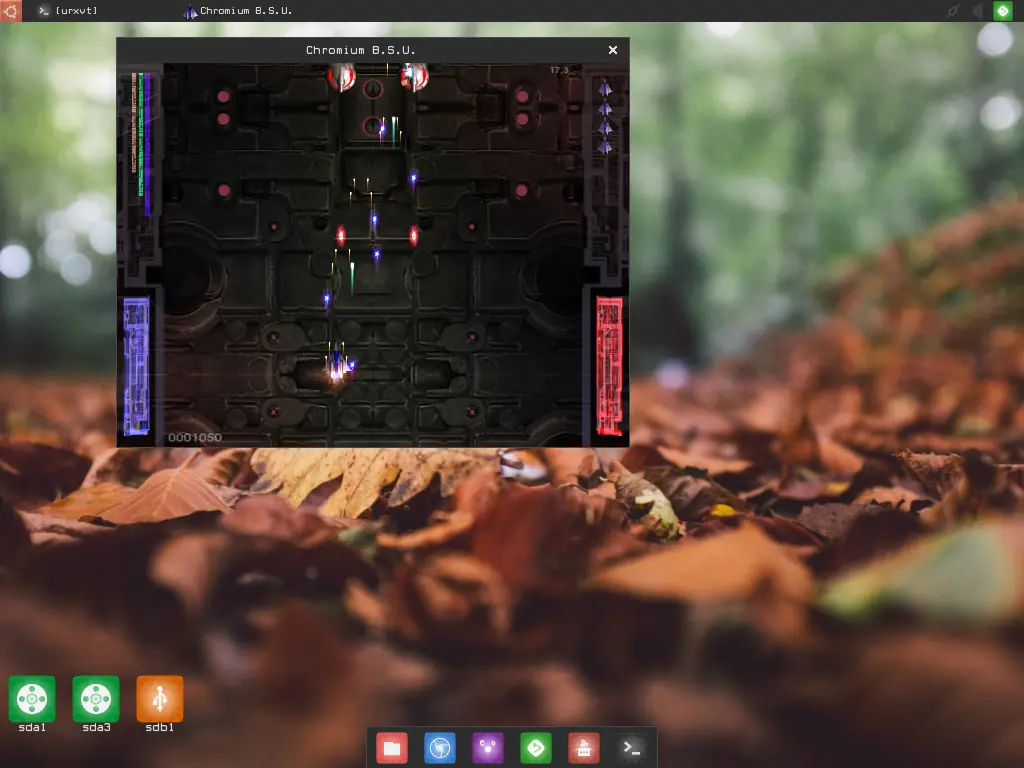Click the purple ammo bar at left of game
This screenshot has width=1024, height=768.
pos(148,144)
